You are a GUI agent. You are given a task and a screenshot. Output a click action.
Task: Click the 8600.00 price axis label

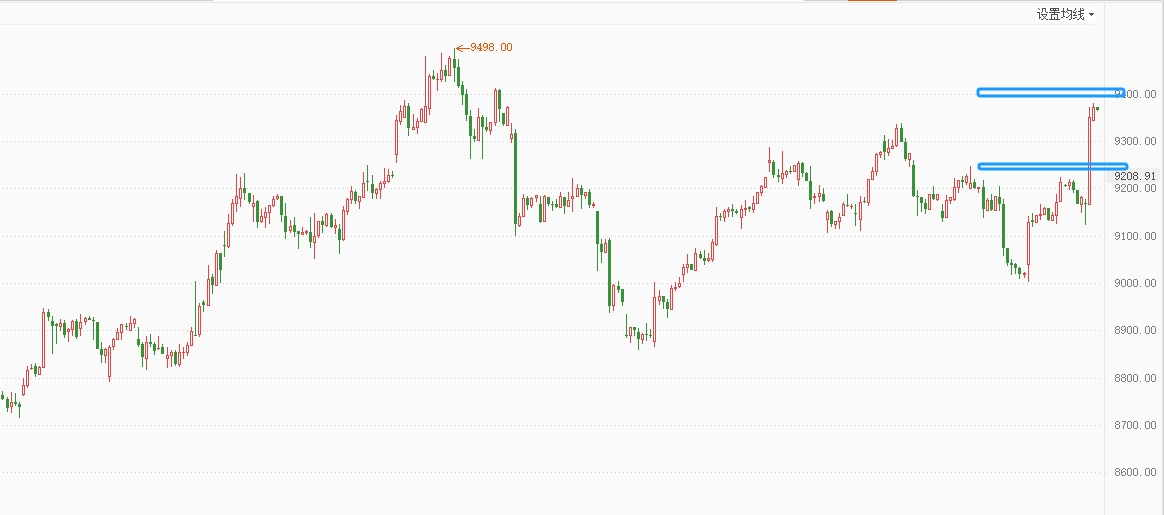click(x=1135, y=472)
